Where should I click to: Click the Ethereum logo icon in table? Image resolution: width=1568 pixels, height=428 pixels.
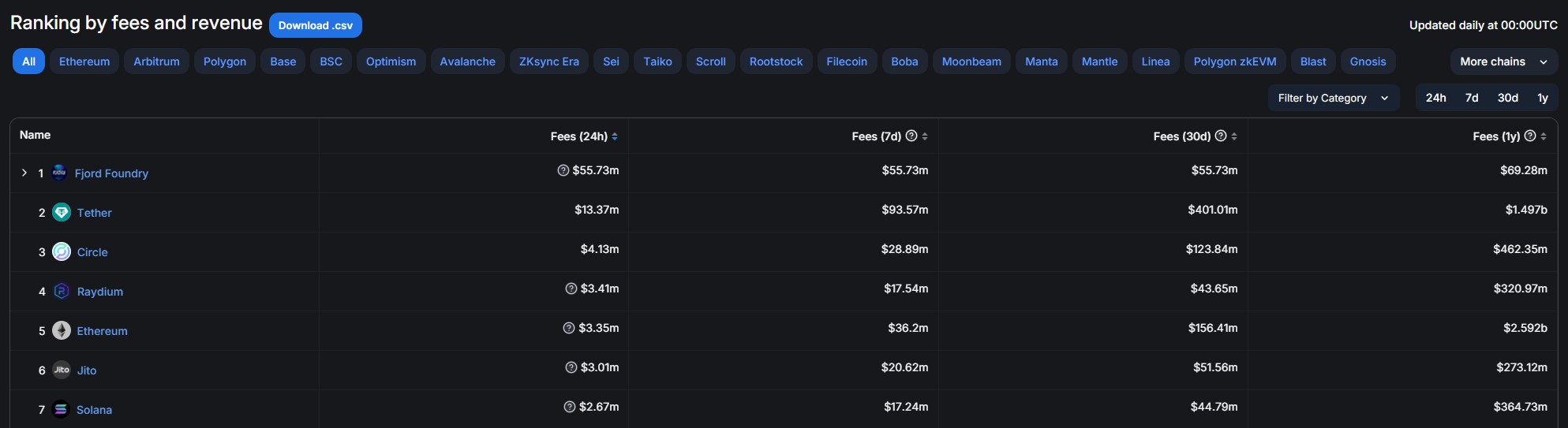62,330
